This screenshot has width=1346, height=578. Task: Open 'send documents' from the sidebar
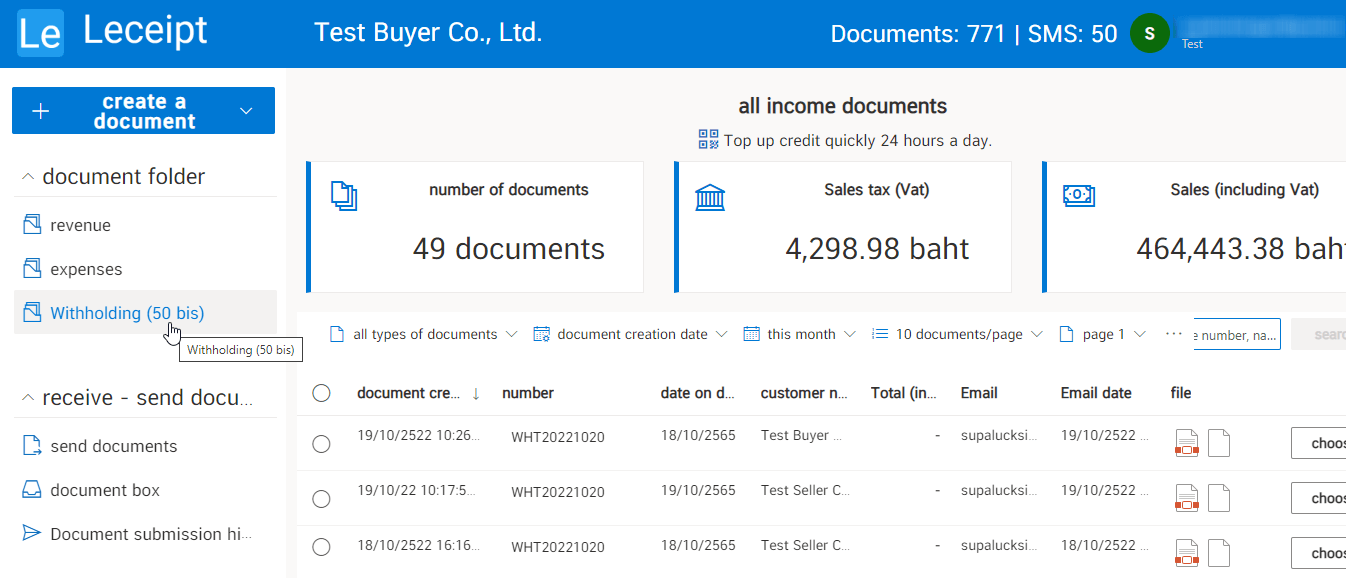point(115,445)
